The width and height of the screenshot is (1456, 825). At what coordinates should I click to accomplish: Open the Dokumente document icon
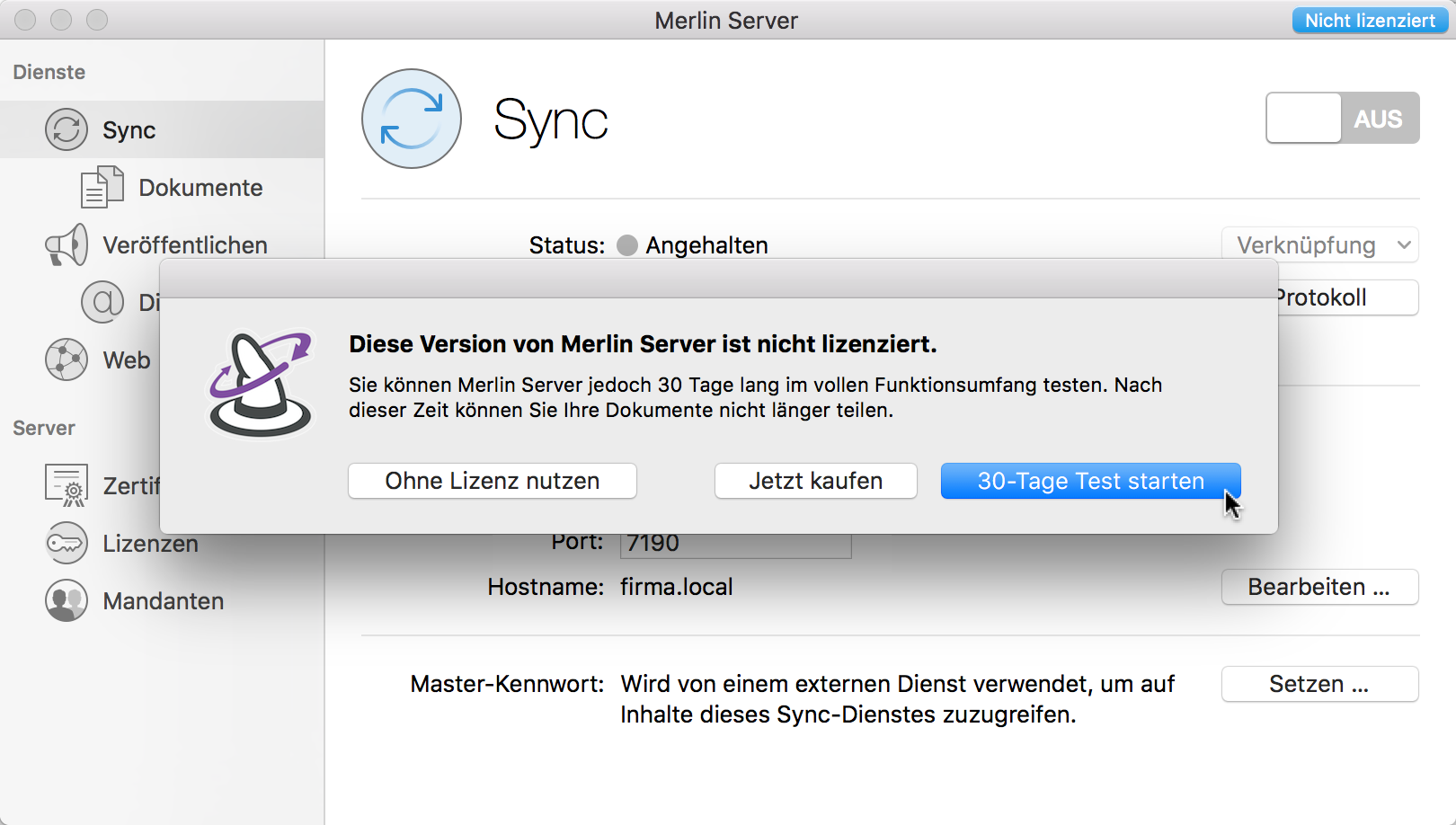(x=102, y=187)
